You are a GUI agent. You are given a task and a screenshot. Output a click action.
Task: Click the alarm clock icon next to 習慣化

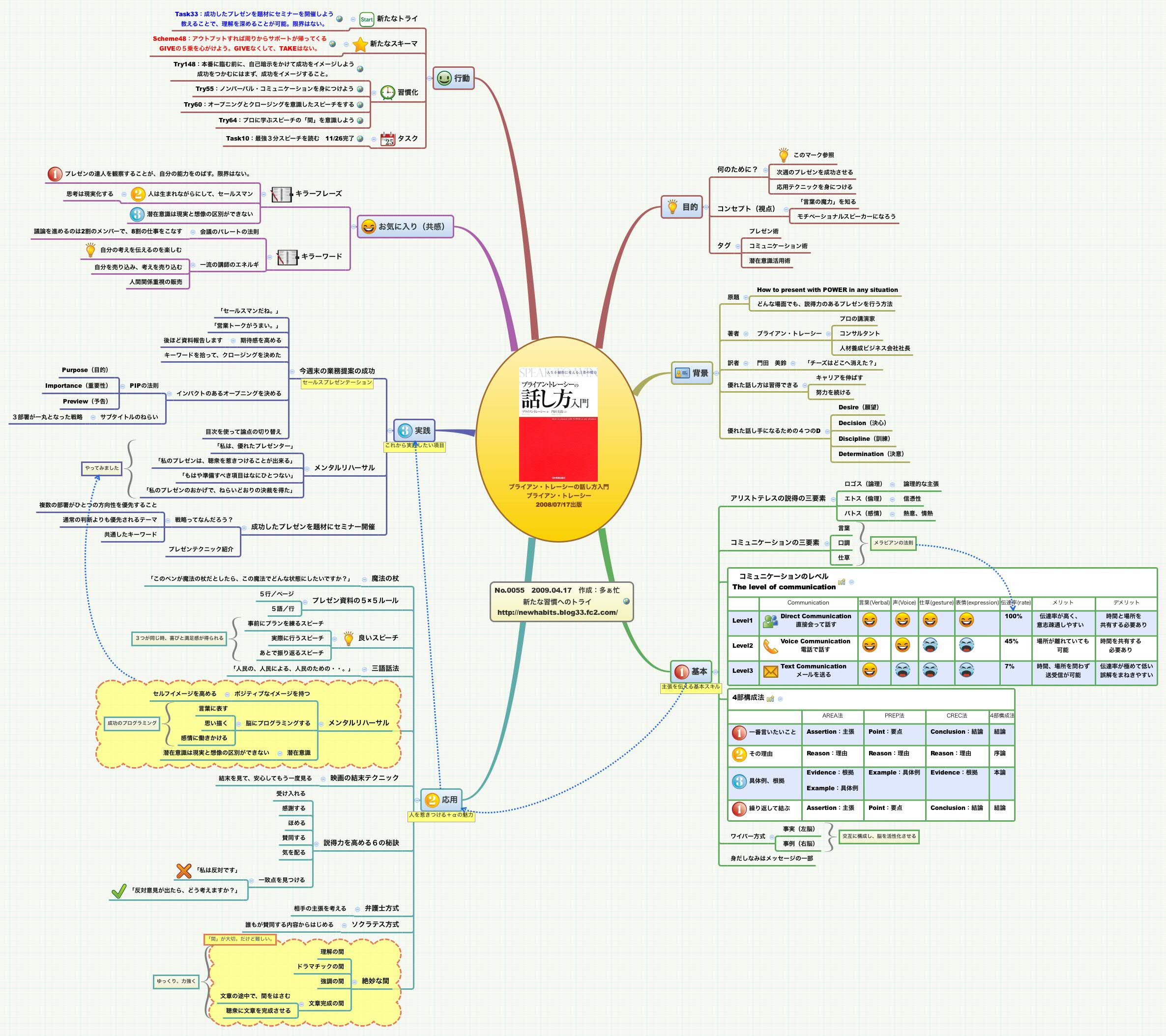pos(388,93)
